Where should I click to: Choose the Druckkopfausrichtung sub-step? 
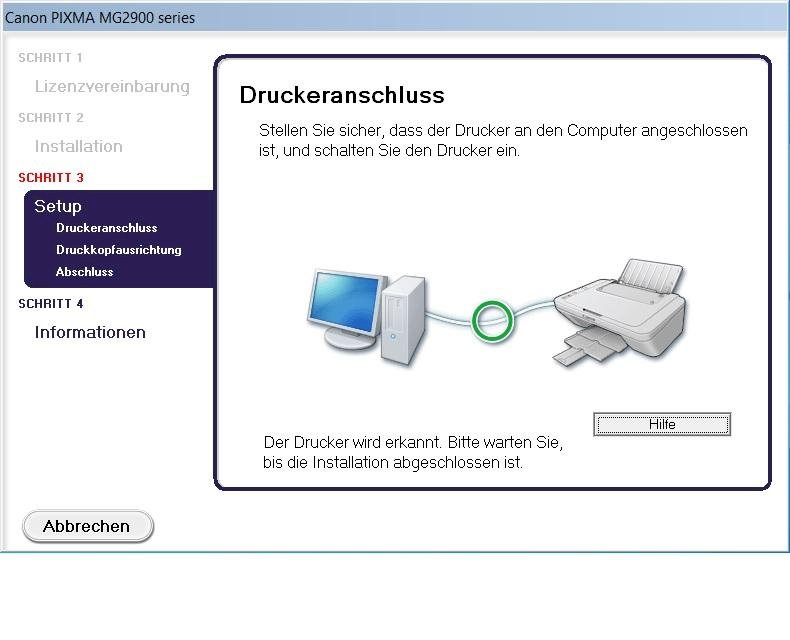118,250
